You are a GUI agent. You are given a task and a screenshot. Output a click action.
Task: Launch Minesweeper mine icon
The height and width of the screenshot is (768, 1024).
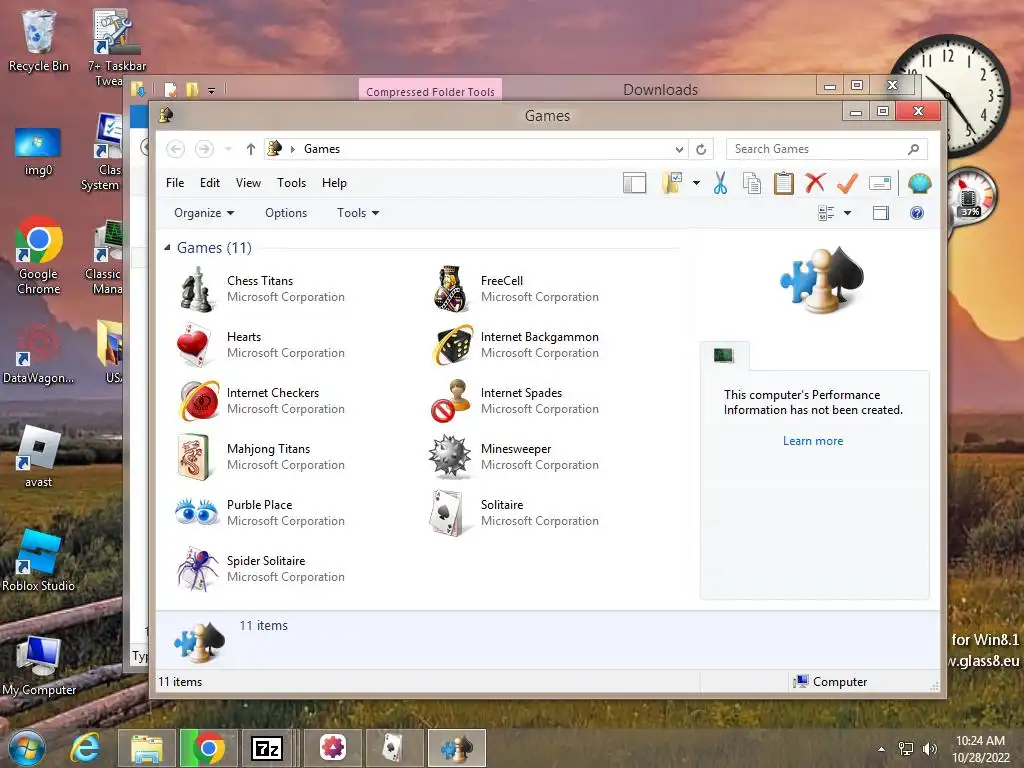449,456
